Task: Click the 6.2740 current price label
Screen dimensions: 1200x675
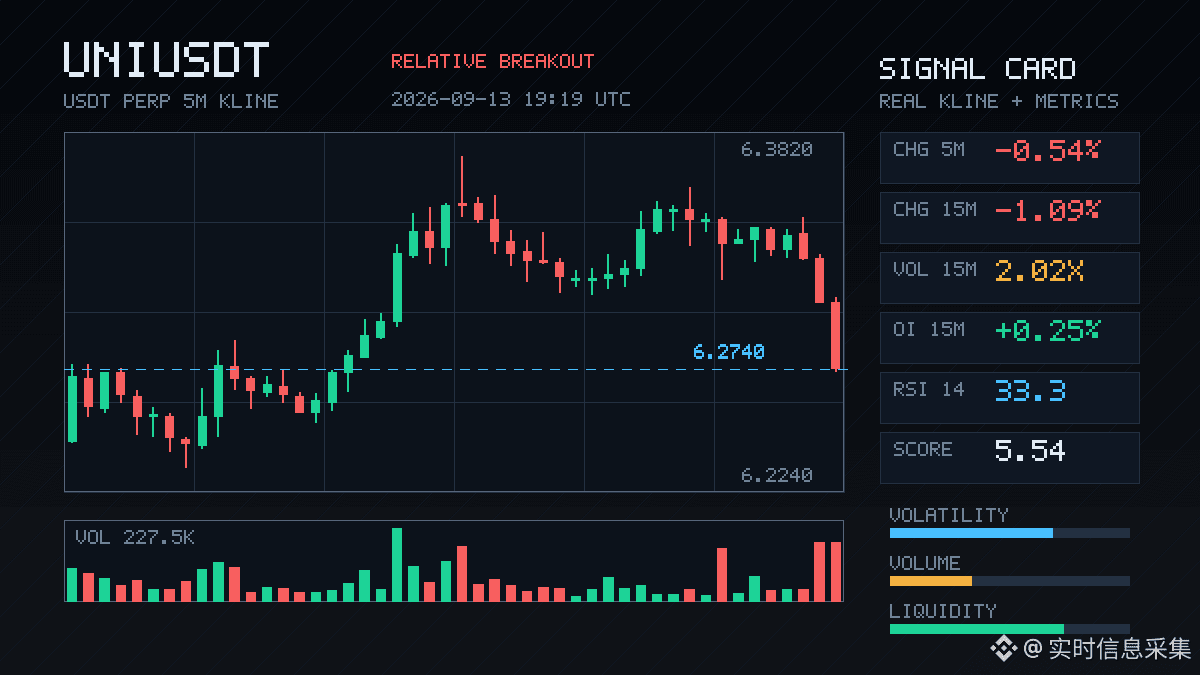Action: (x=728, y=352)
